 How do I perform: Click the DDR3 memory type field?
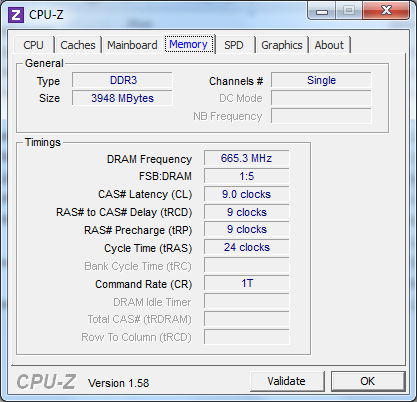[122, 80]
